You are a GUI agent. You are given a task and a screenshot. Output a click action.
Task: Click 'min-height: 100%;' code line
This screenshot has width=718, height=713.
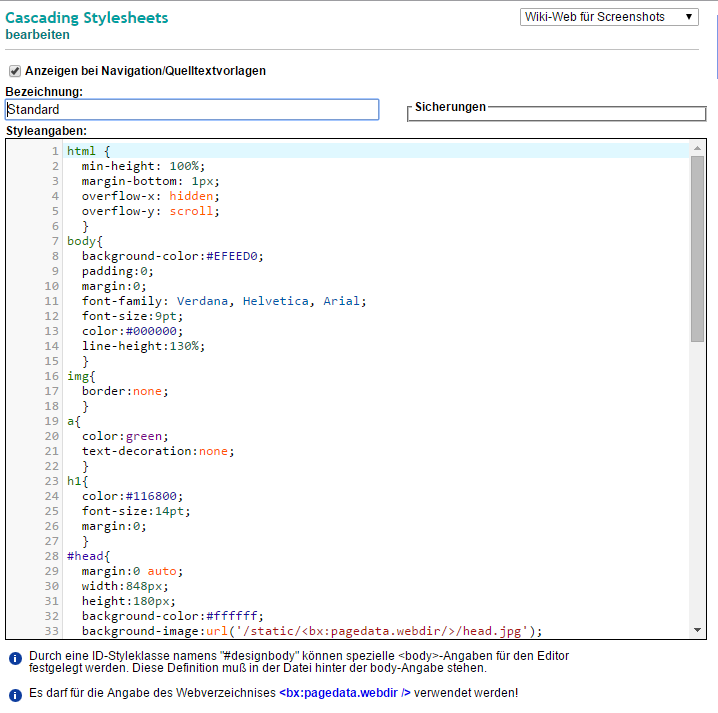(x=143, y=166)
